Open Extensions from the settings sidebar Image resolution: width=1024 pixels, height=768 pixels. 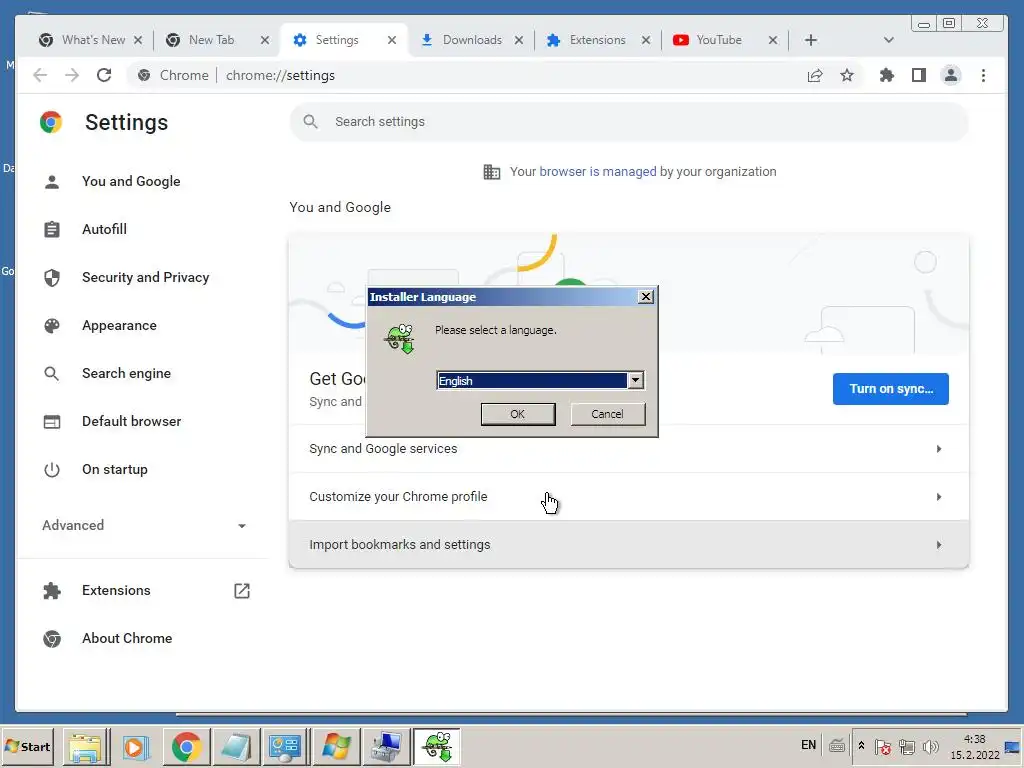click(116, 590)
